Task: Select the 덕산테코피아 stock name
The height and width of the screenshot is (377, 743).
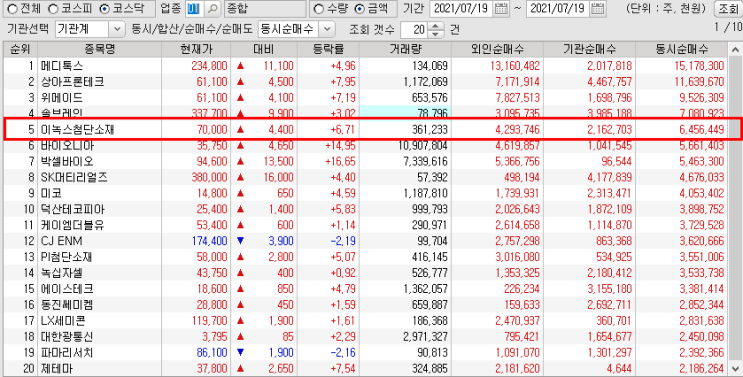Action: point(72,209)
